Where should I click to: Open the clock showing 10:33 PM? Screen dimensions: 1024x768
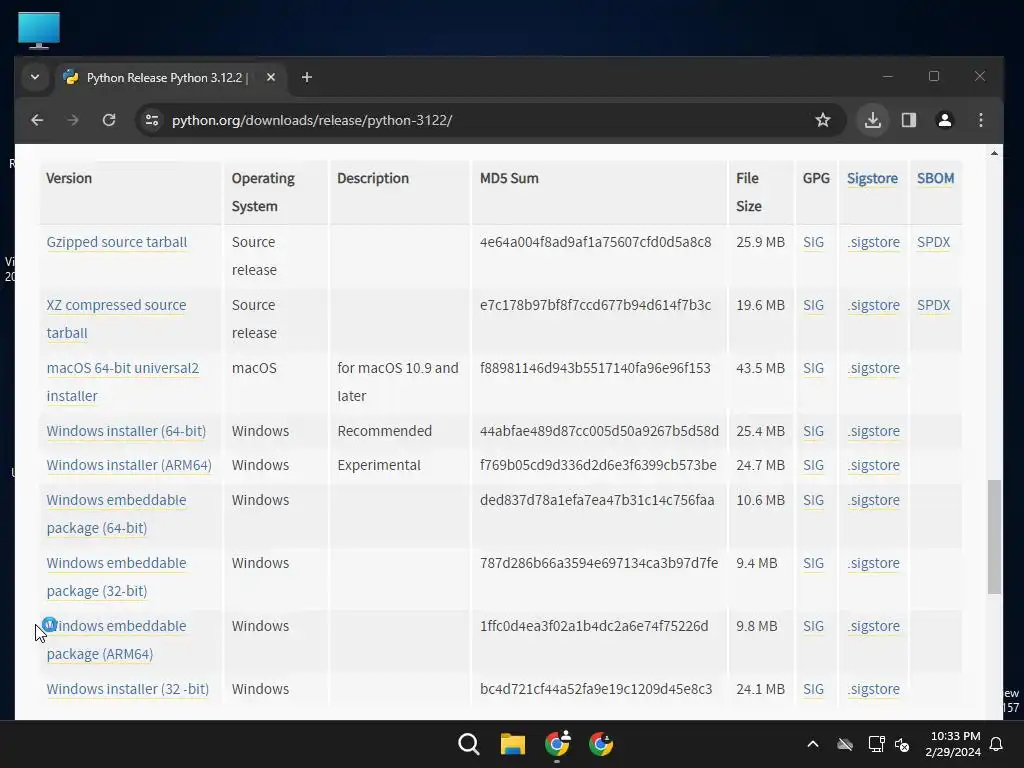[x=953, y=744]
